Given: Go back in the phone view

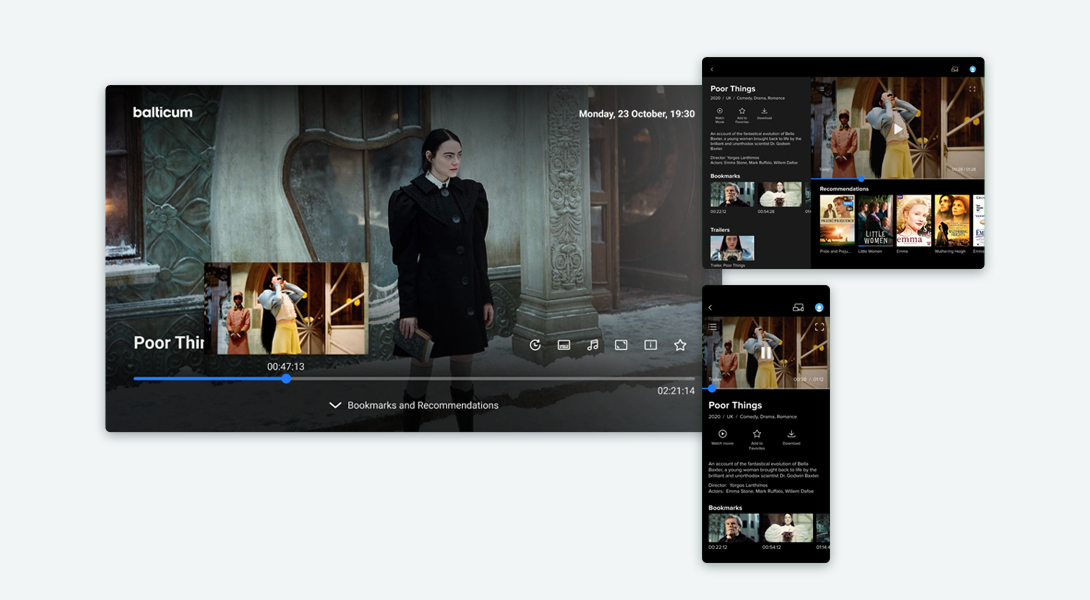Looking at the screenshot, I should coord(710,307).
